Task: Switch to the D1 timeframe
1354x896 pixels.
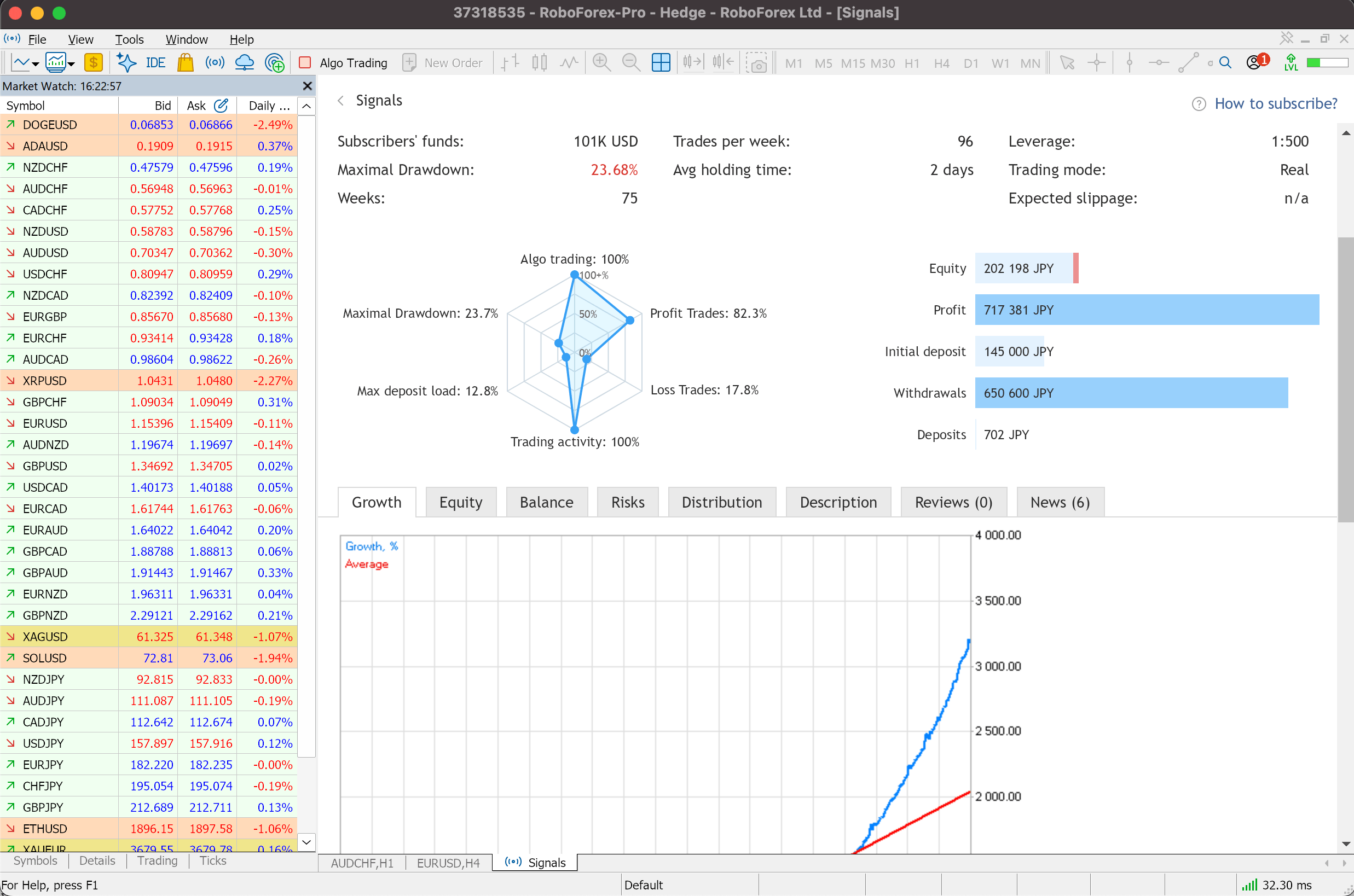Action: [x=970, y=63]
